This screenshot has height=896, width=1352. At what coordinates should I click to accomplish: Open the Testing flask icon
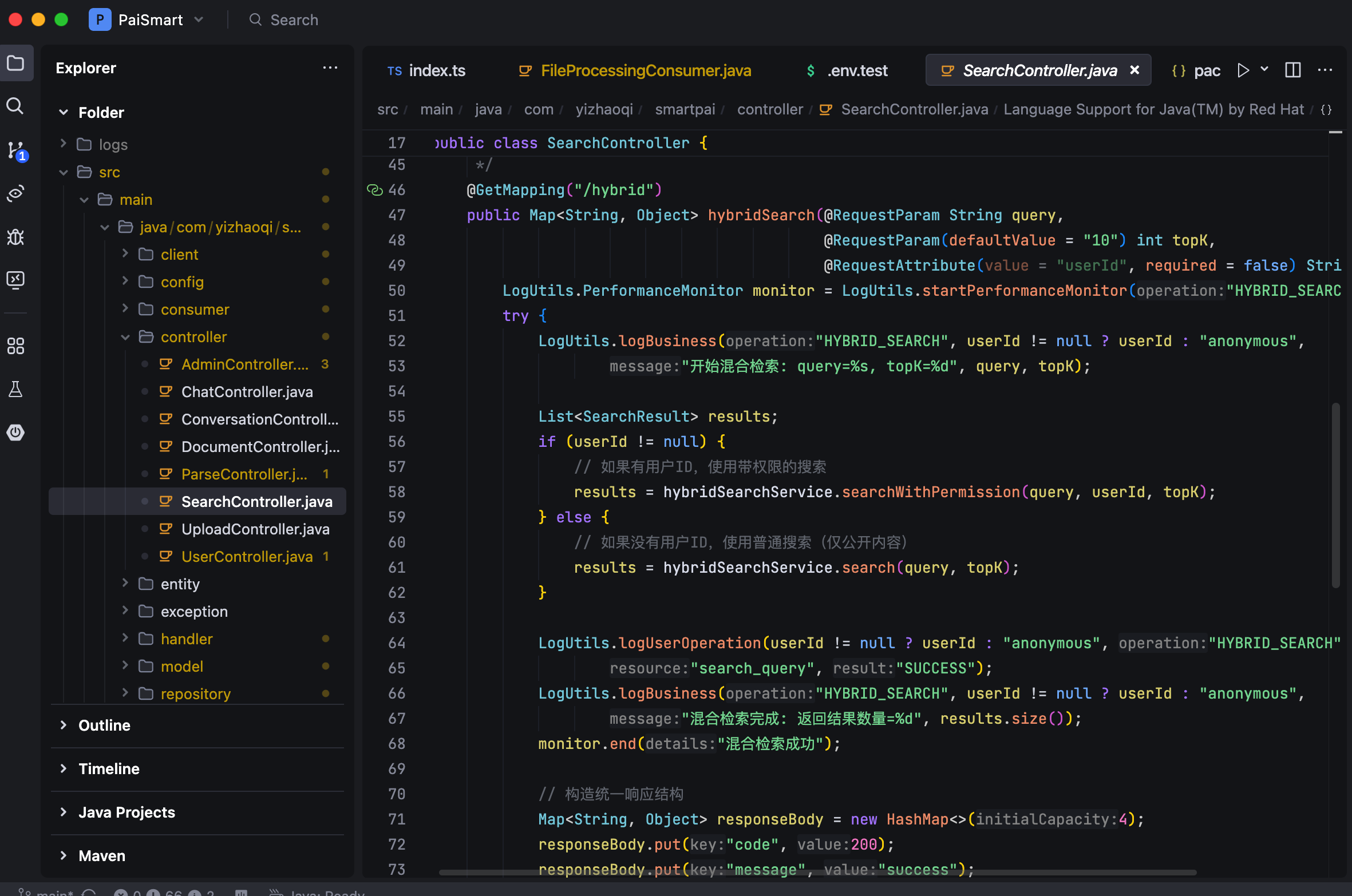coord(15,389)
